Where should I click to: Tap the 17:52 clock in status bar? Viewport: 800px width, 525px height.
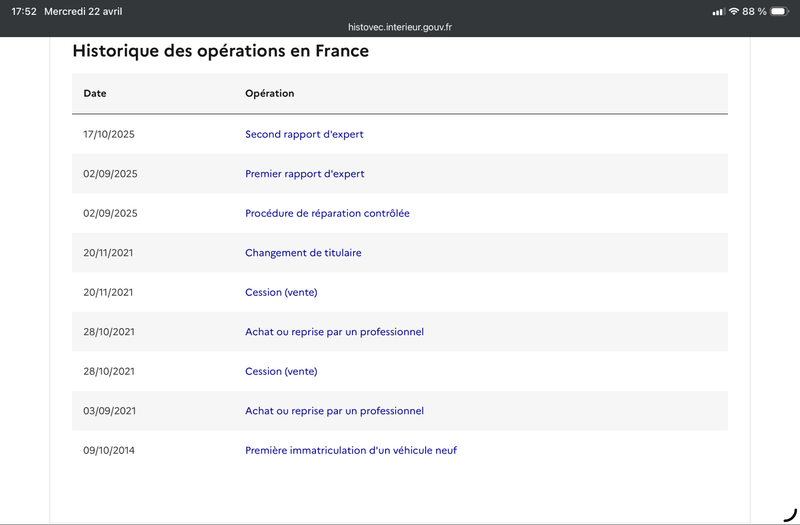coord(24,11)
